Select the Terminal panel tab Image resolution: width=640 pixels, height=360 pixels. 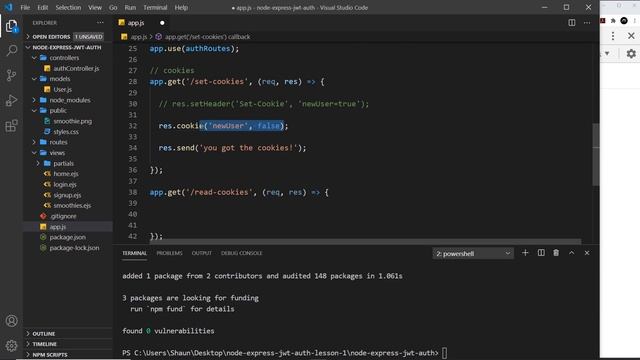click(x=134, y=253)
